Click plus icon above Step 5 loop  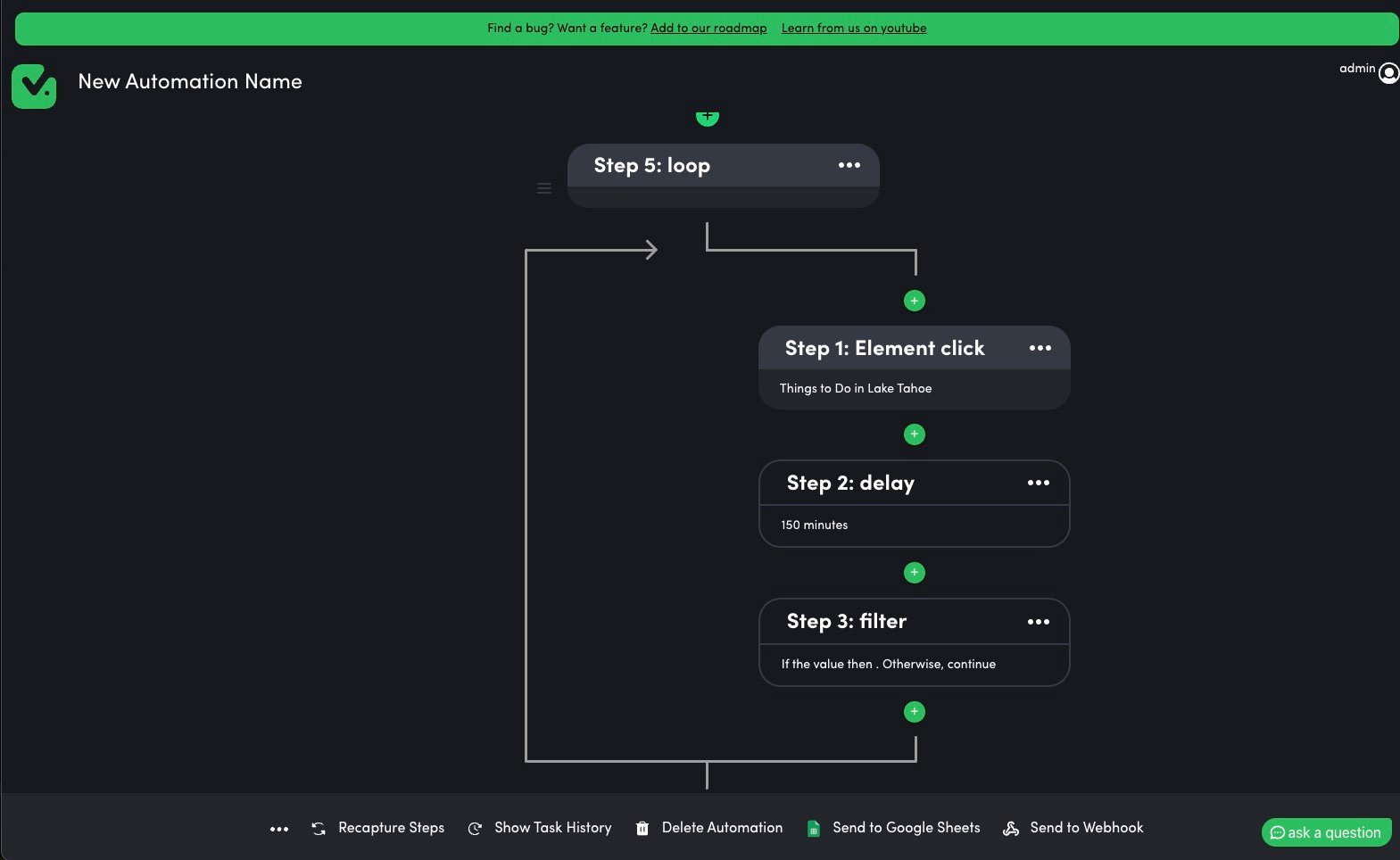(707, 117)
